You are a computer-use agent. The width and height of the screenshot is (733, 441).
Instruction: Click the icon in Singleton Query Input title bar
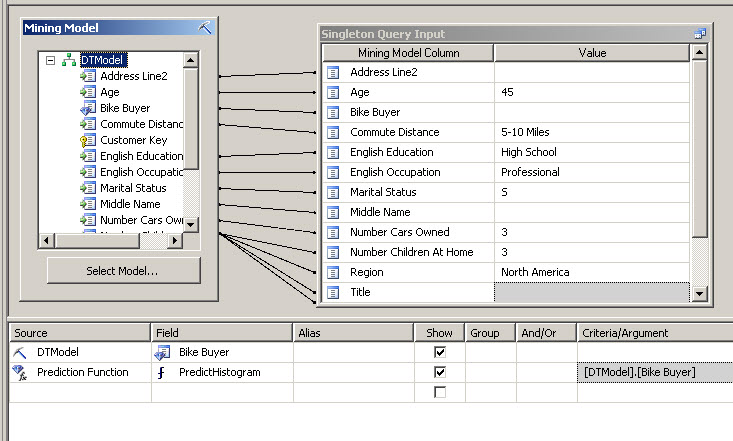coord(700,34)
